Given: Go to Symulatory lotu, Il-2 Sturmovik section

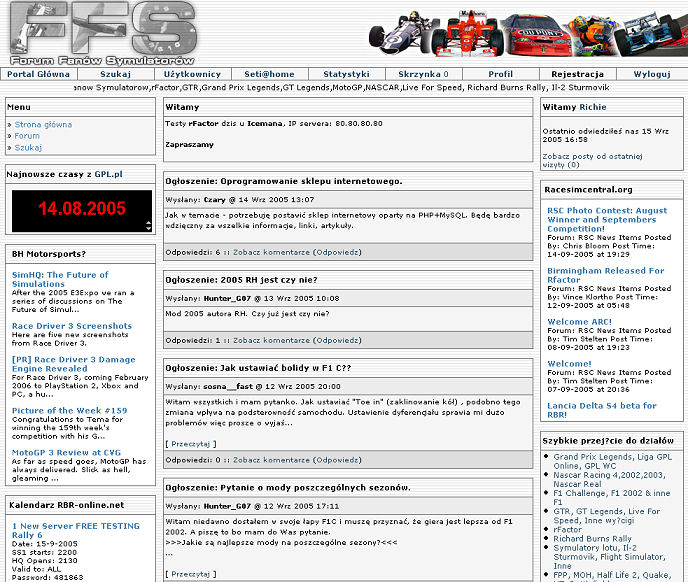Looking at the screenshot, I should coord(609,557).
